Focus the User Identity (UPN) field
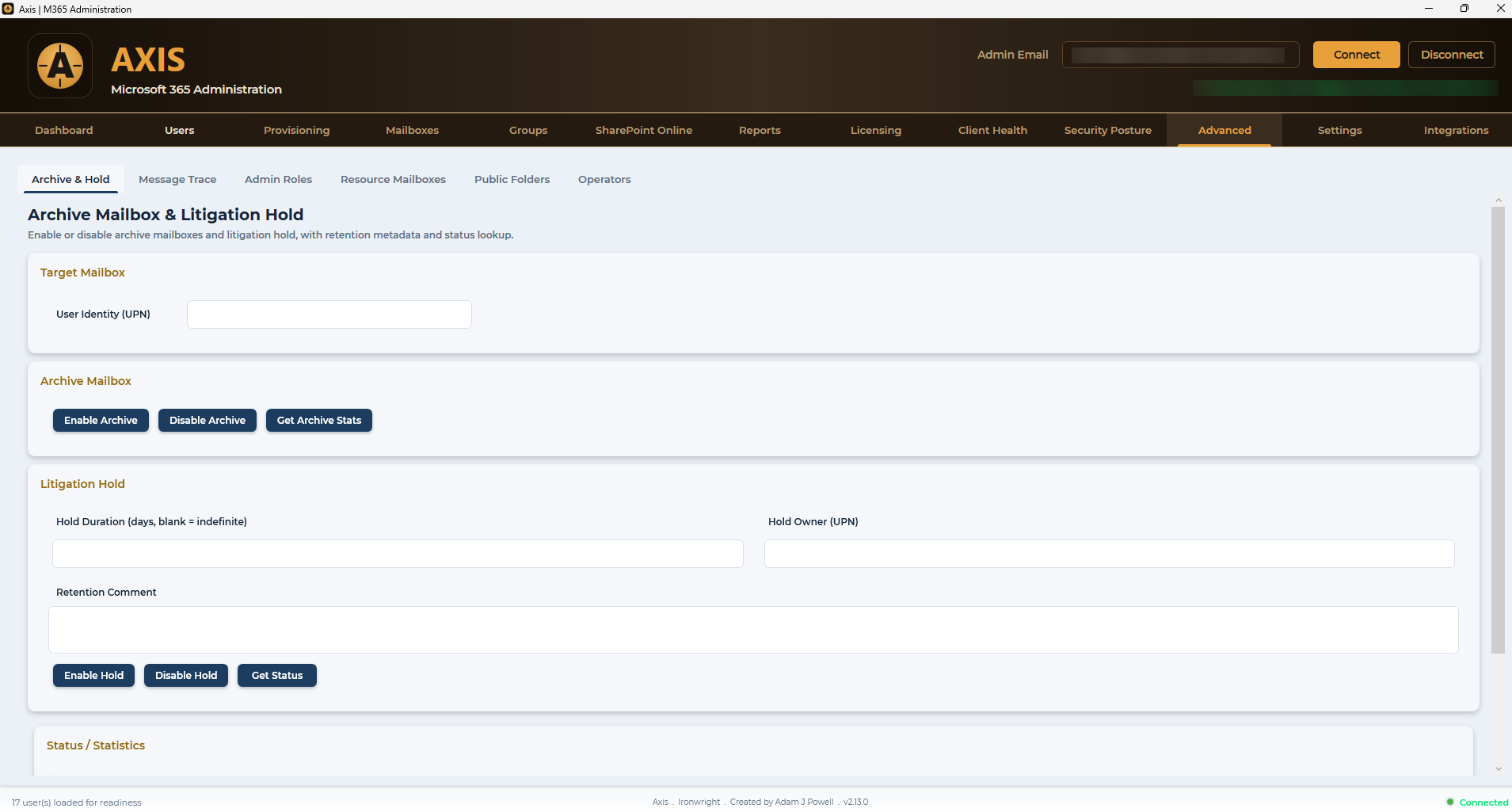1512x812 pixels. tap(329, 315)
